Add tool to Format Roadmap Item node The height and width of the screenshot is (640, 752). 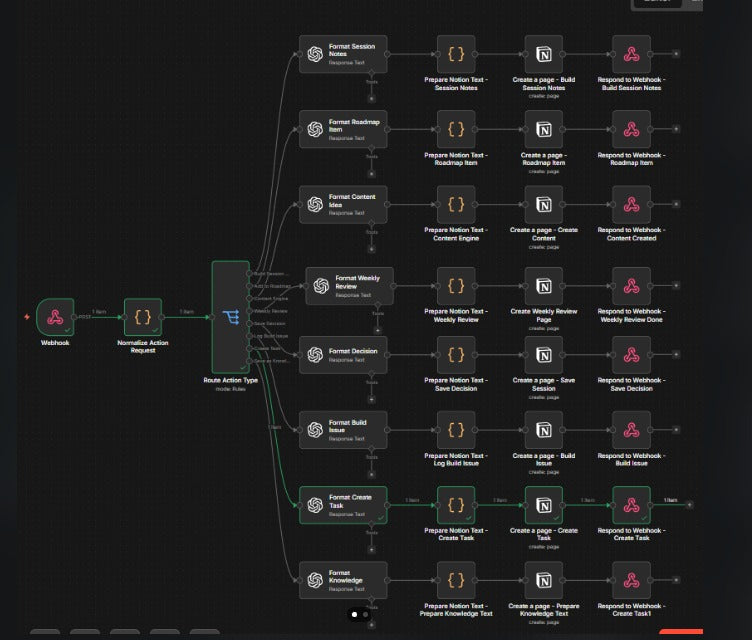[371, 174]
